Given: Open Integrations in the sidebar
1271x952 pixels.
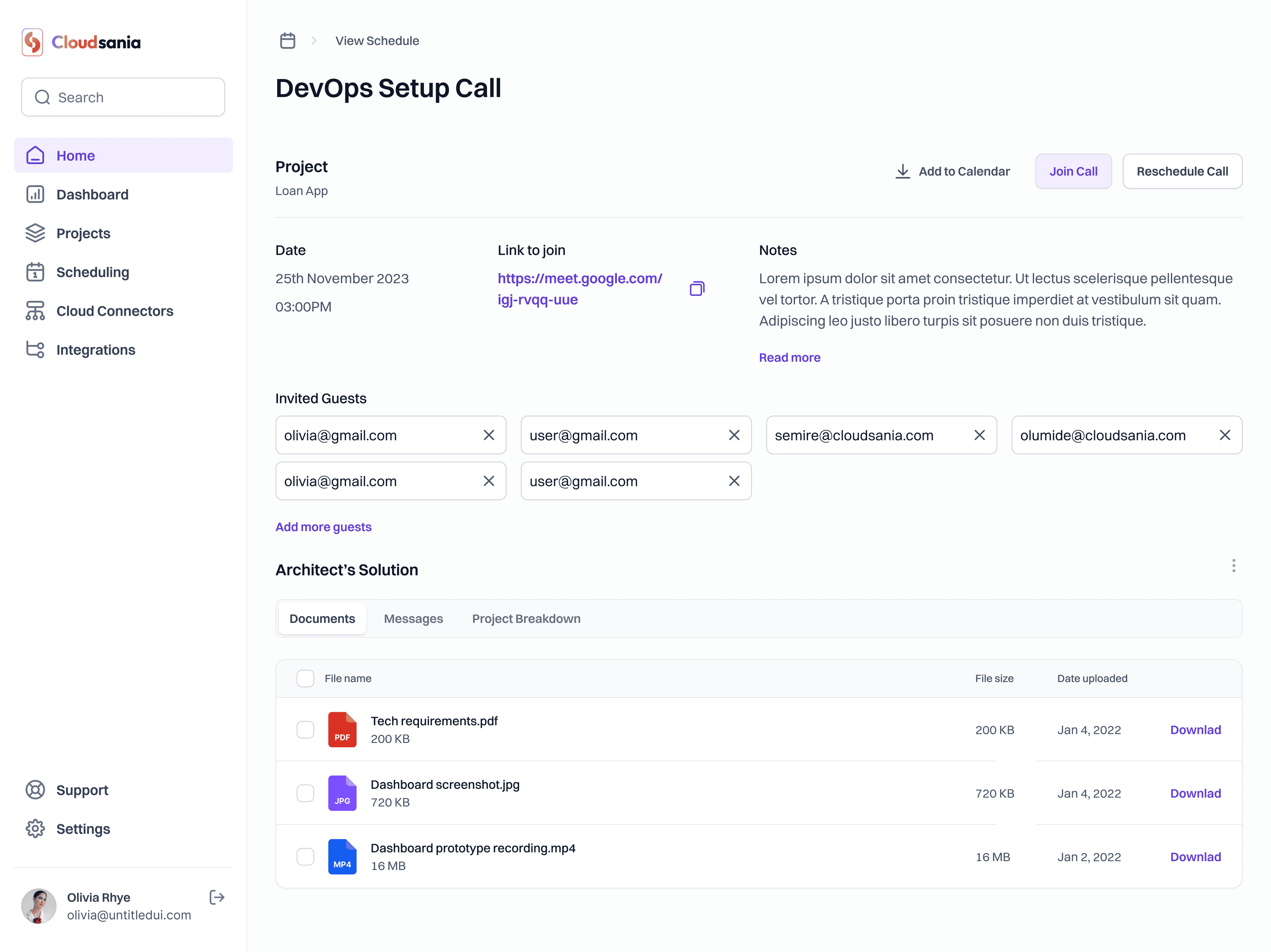Looking at the screenshot, I should pos(95,350).
